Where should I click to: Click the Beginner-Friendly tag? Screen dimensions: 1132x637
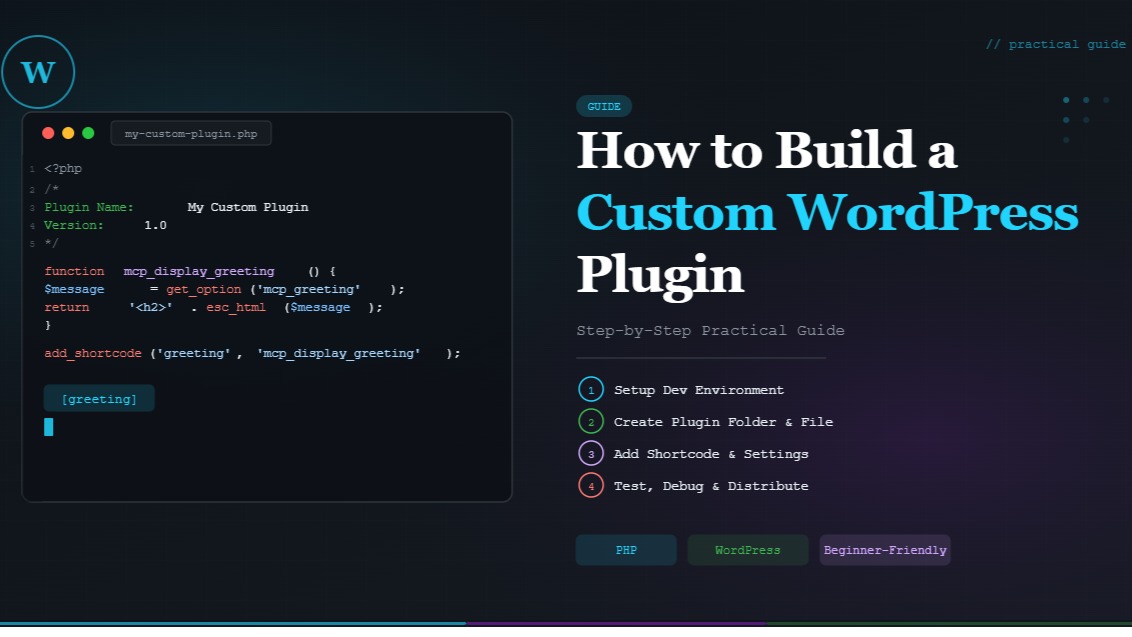click(x=884, y=550)
